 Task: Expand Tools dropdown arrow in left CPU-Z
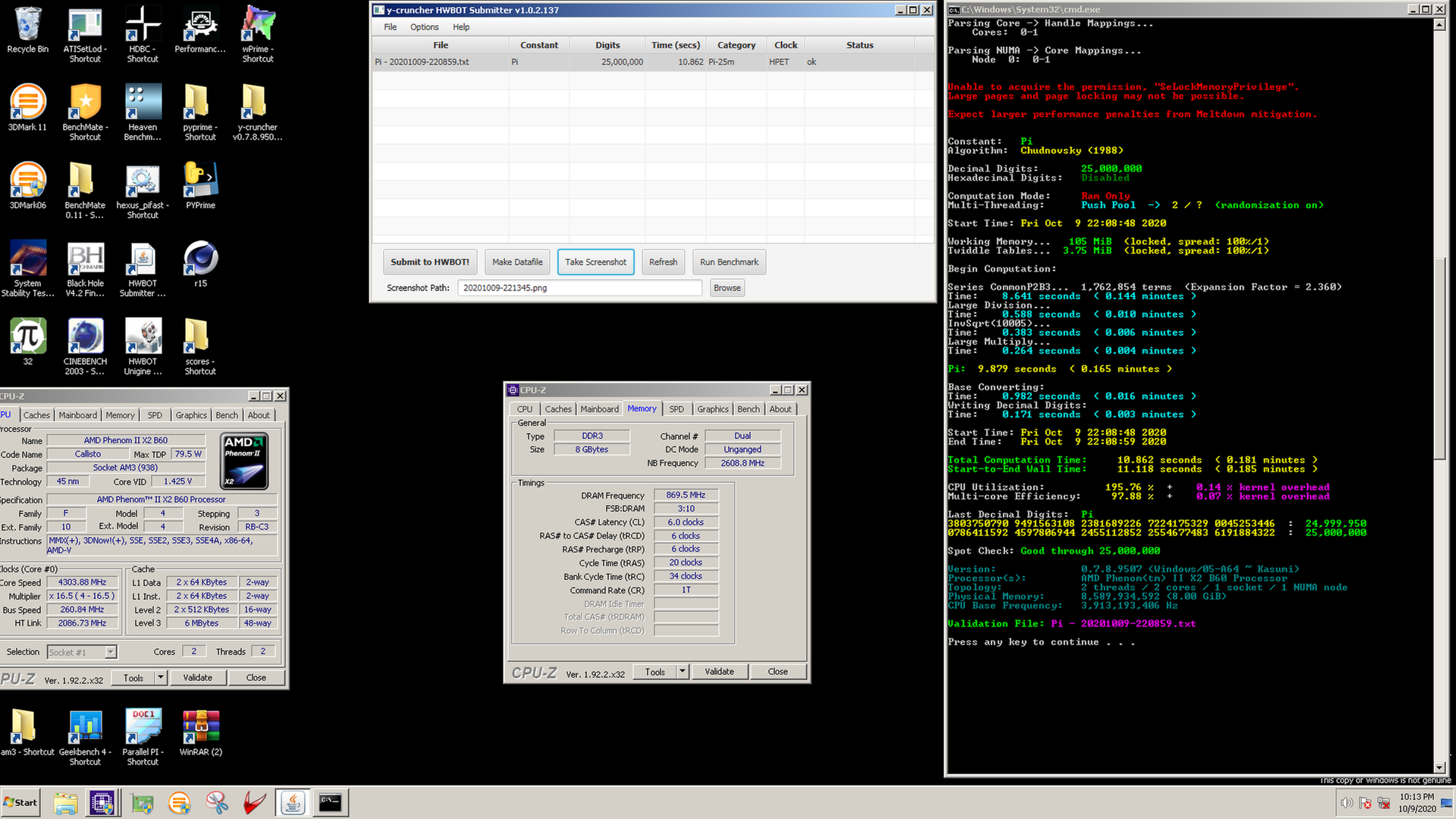[x=161, y=678]
